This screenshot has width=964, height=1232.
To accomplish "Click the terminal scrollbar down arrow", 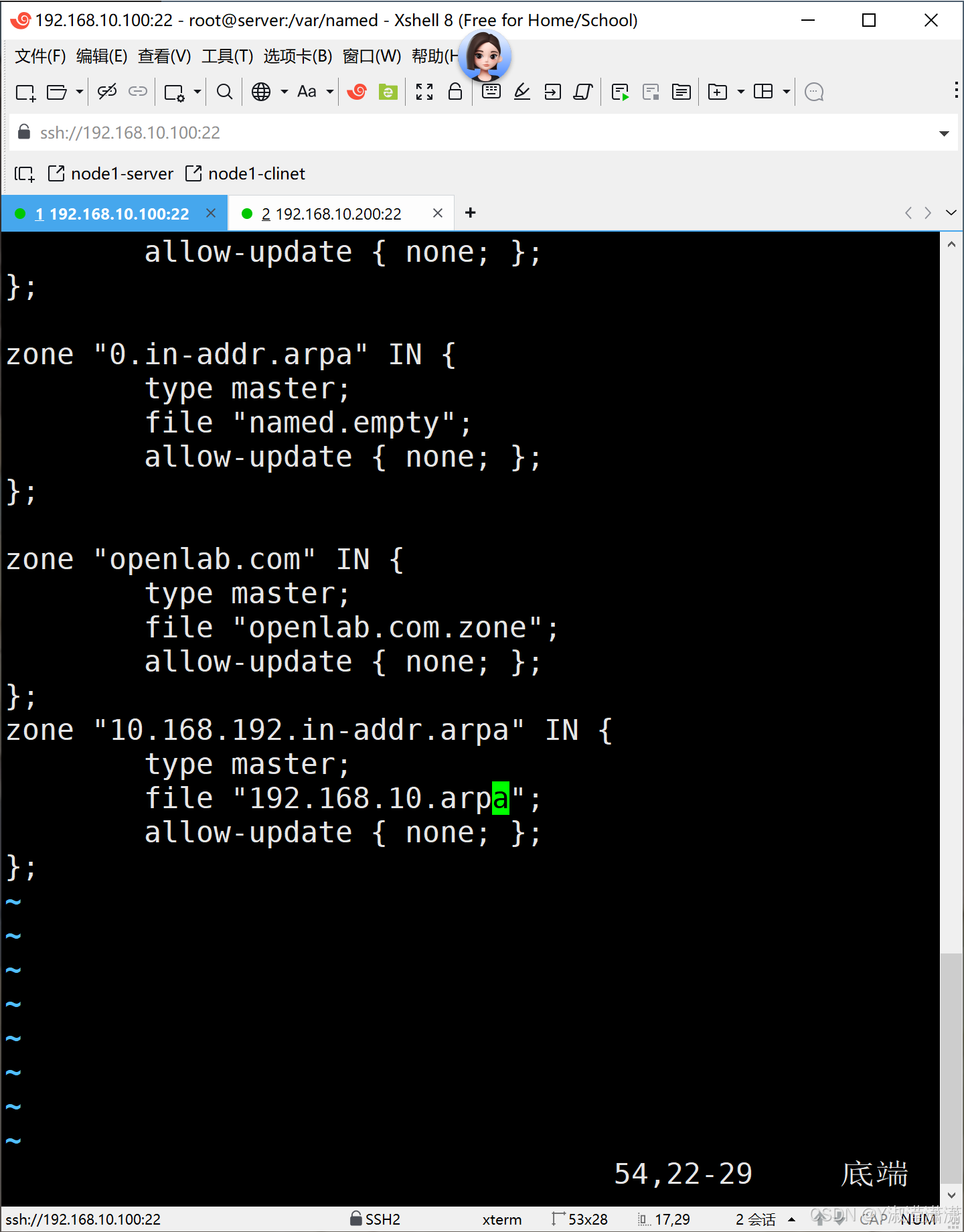I will (951, 1195).
